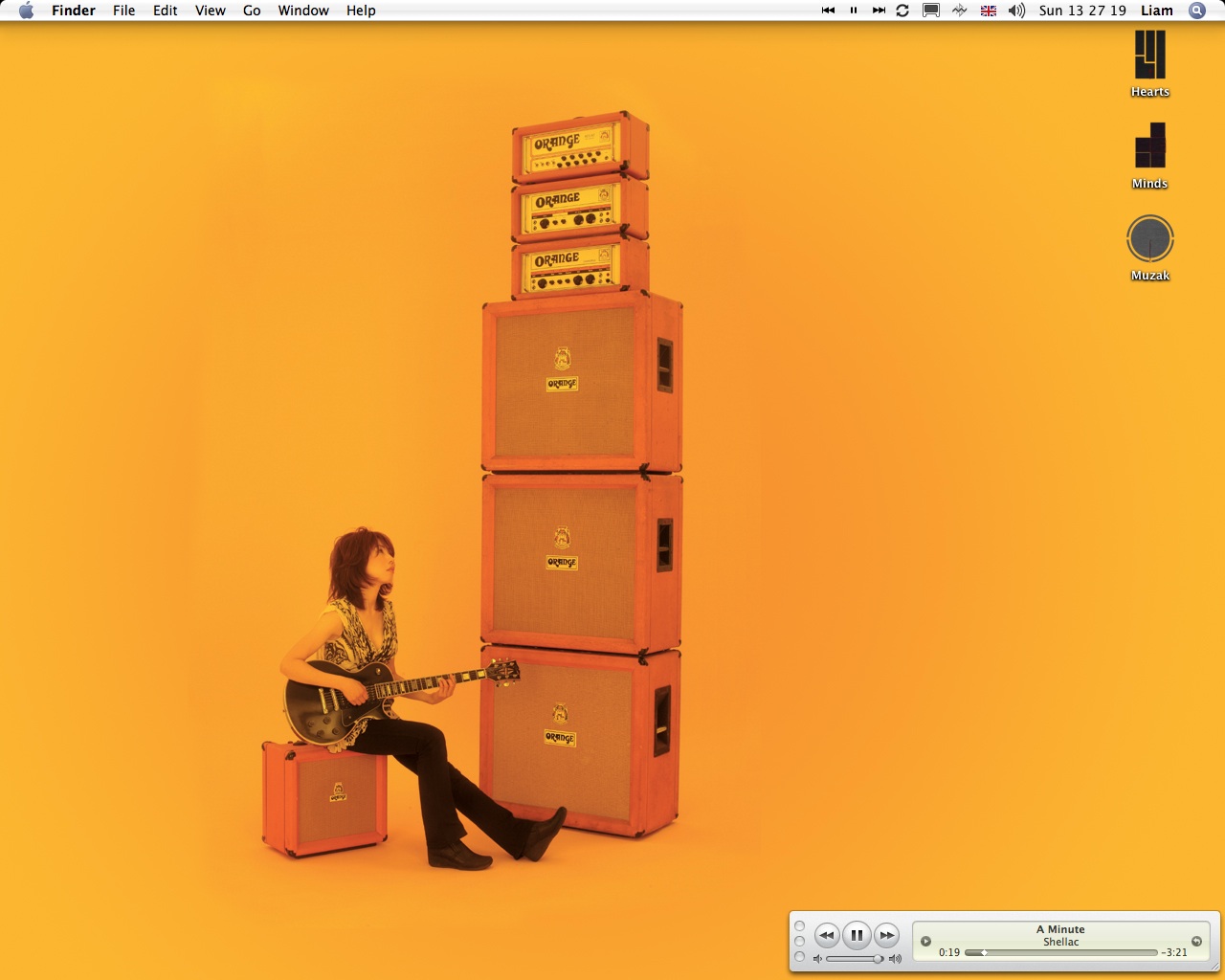Click the small play arrow in iTunes display
The width and height of the screenshot is (1225, 980).
click(925, 941)
